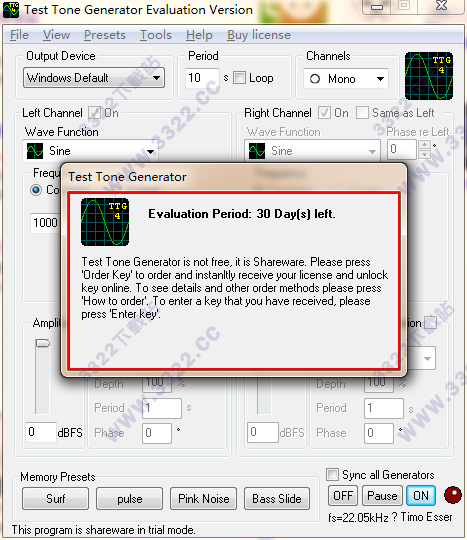The width and height of the screenshot is (467, 540).
Task: Open the Presets menu
Action: (105, 35)
